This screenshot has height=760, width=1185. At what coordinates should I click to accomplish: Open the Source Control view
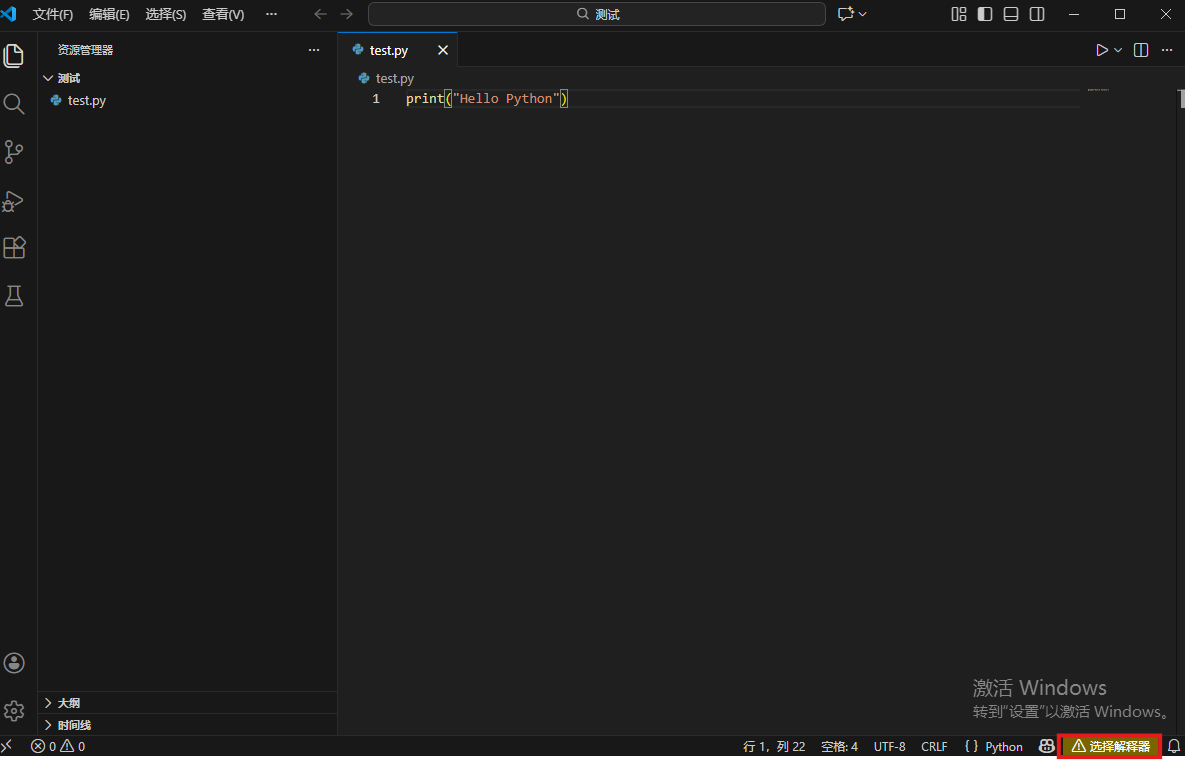click(x=14, y=152)
